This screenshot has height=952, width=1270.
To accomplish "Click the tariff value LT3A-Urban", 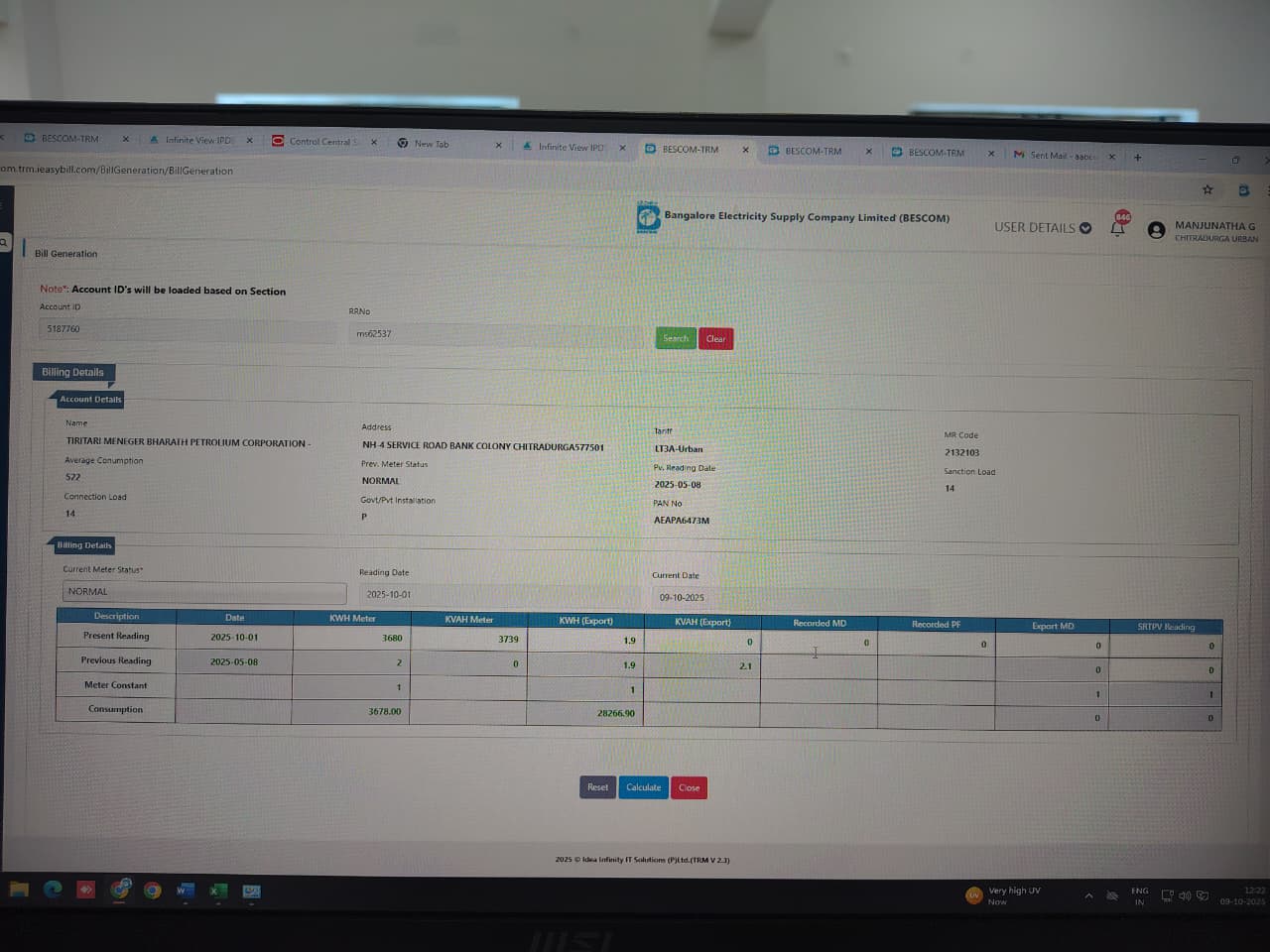I will point(679,449).
